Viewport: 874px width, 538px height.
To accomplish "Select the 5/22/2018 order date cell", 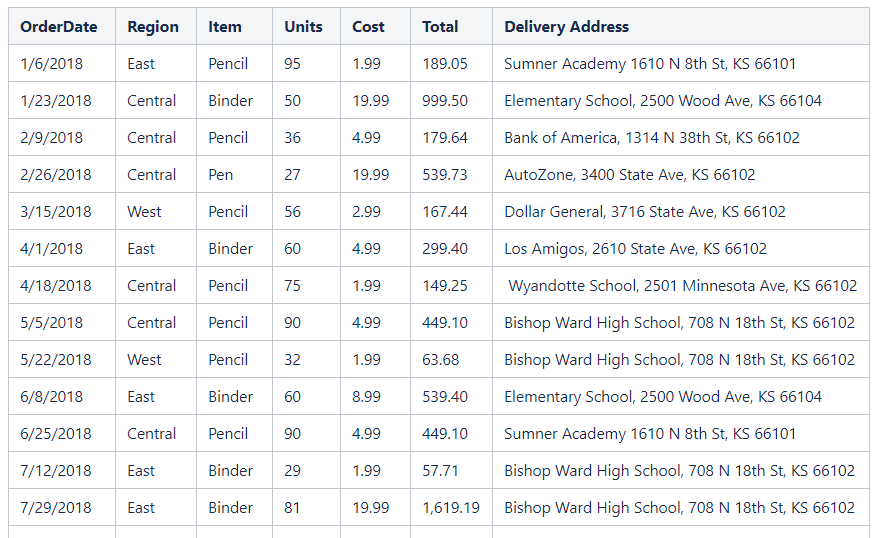I will [56, 360].
